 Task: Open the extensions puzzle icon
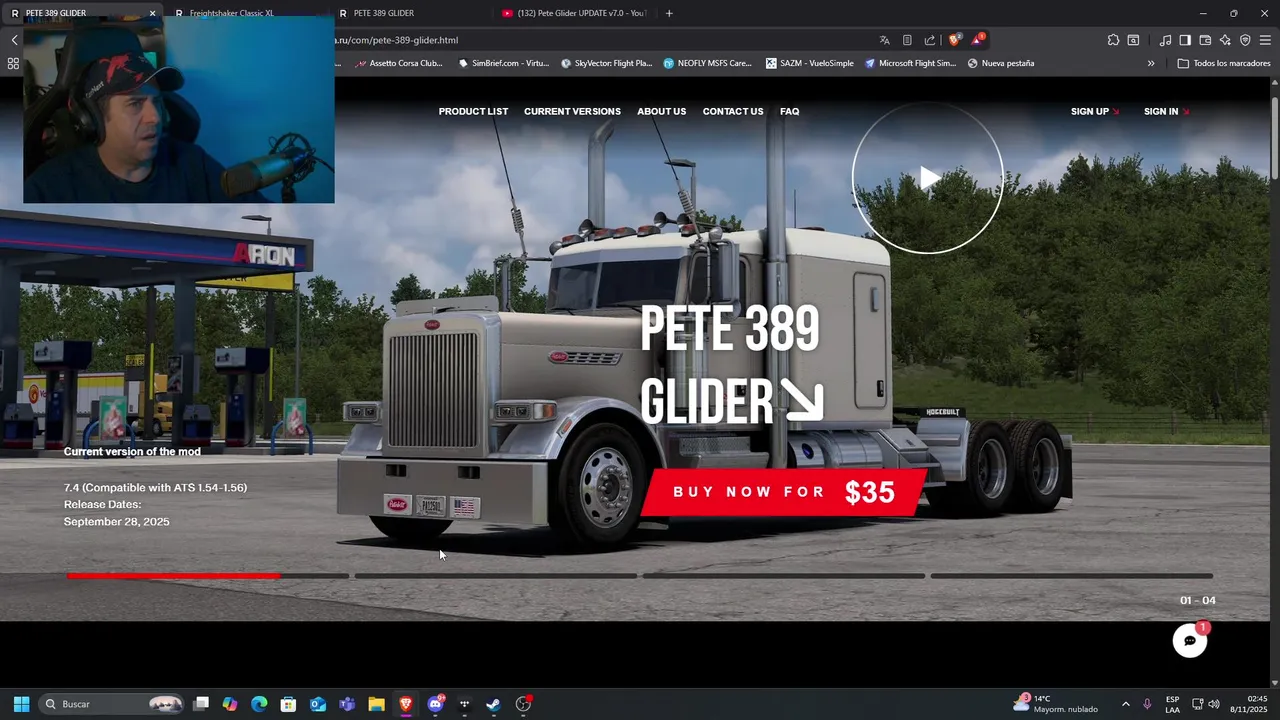(x=1113, y=40)
